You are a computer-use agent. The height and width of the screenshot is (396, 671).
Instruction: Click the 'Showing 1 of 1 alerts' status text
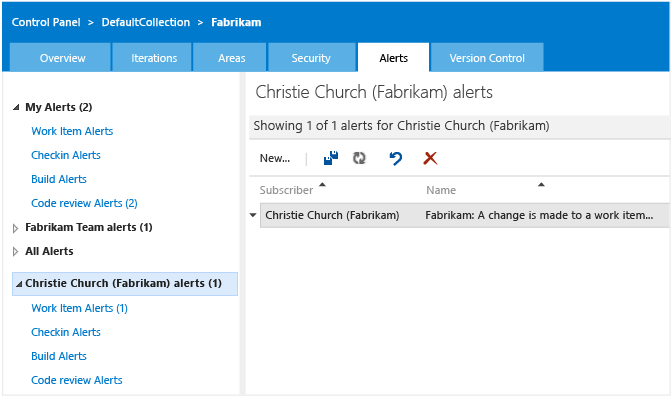coord(401,126)
